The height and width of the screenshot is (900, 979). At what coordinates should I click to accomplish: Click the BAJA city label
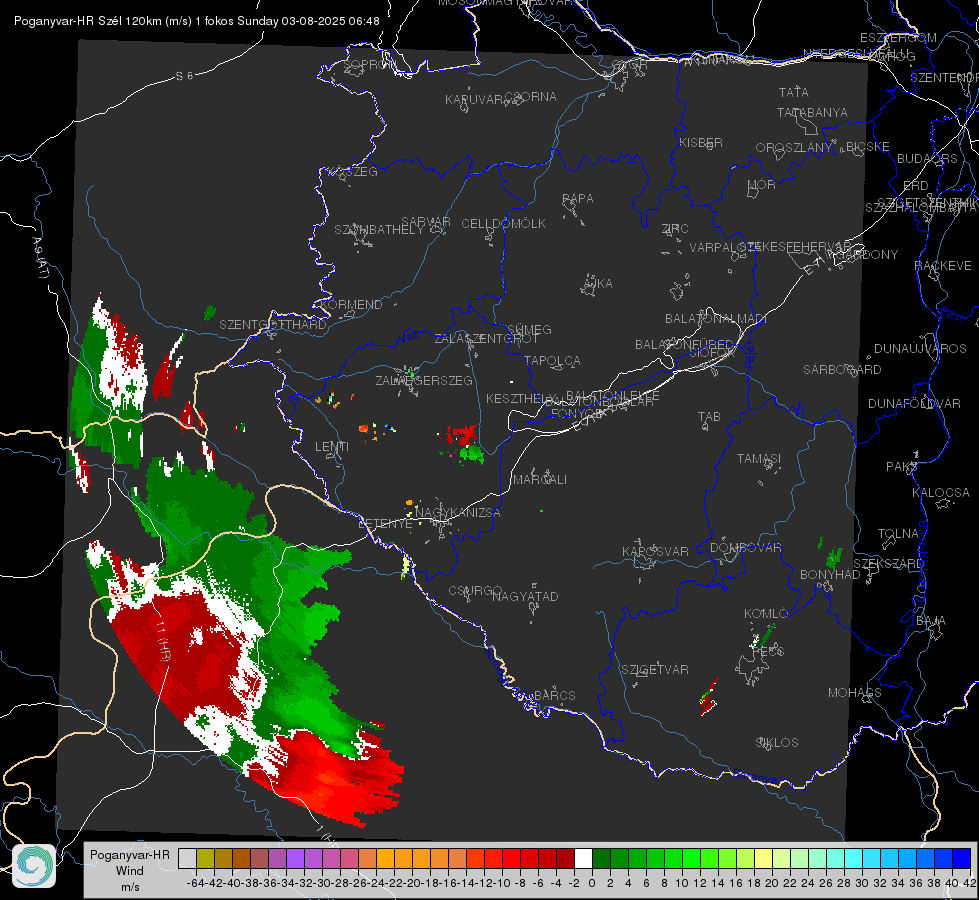click(931, 621)
